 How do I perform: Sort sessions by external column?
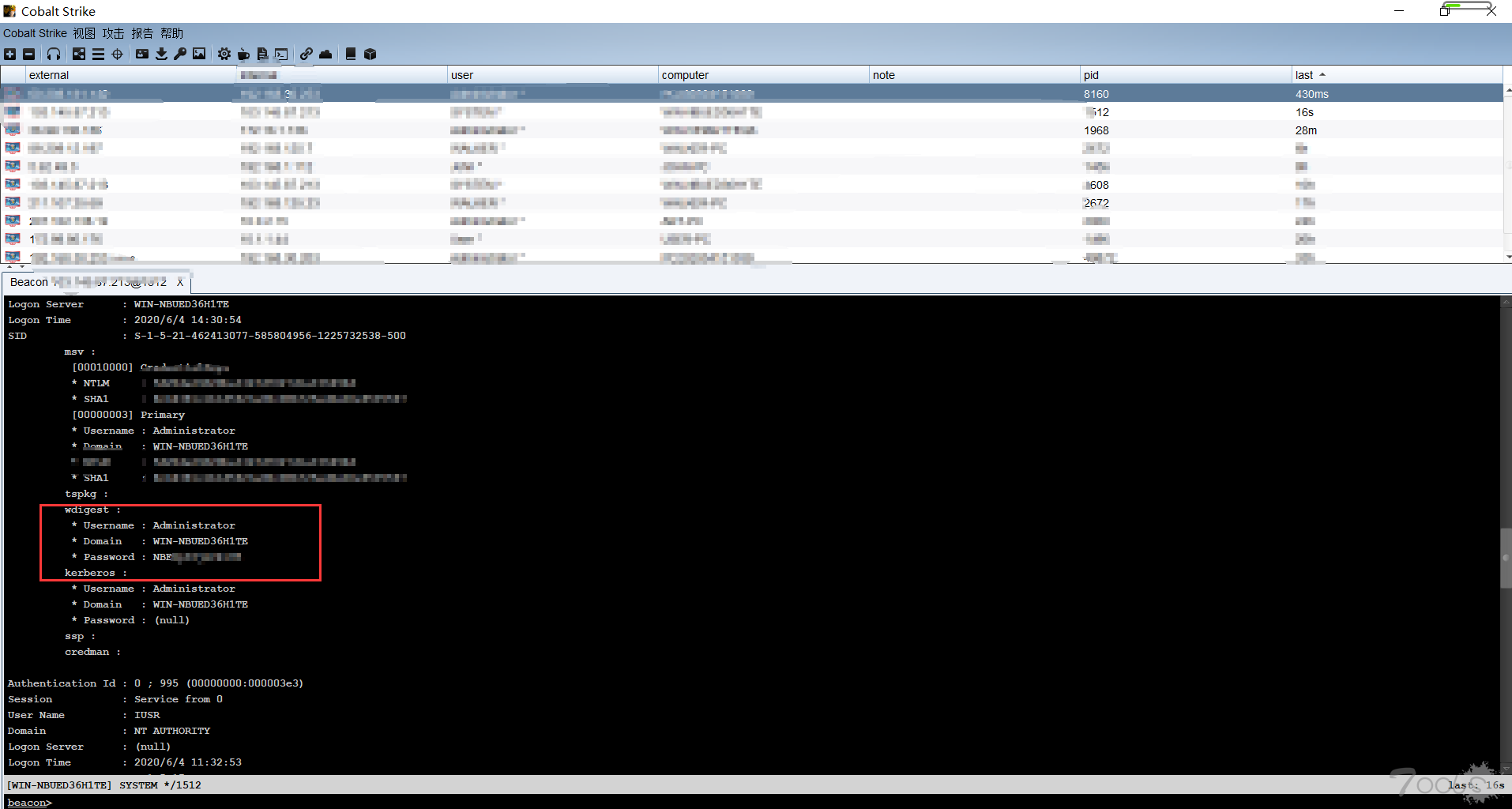(131, 75)
